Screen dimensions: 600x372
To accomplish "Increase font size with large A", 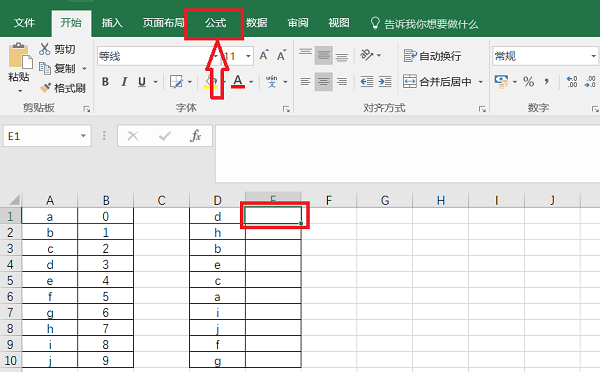I will [264, 55].
